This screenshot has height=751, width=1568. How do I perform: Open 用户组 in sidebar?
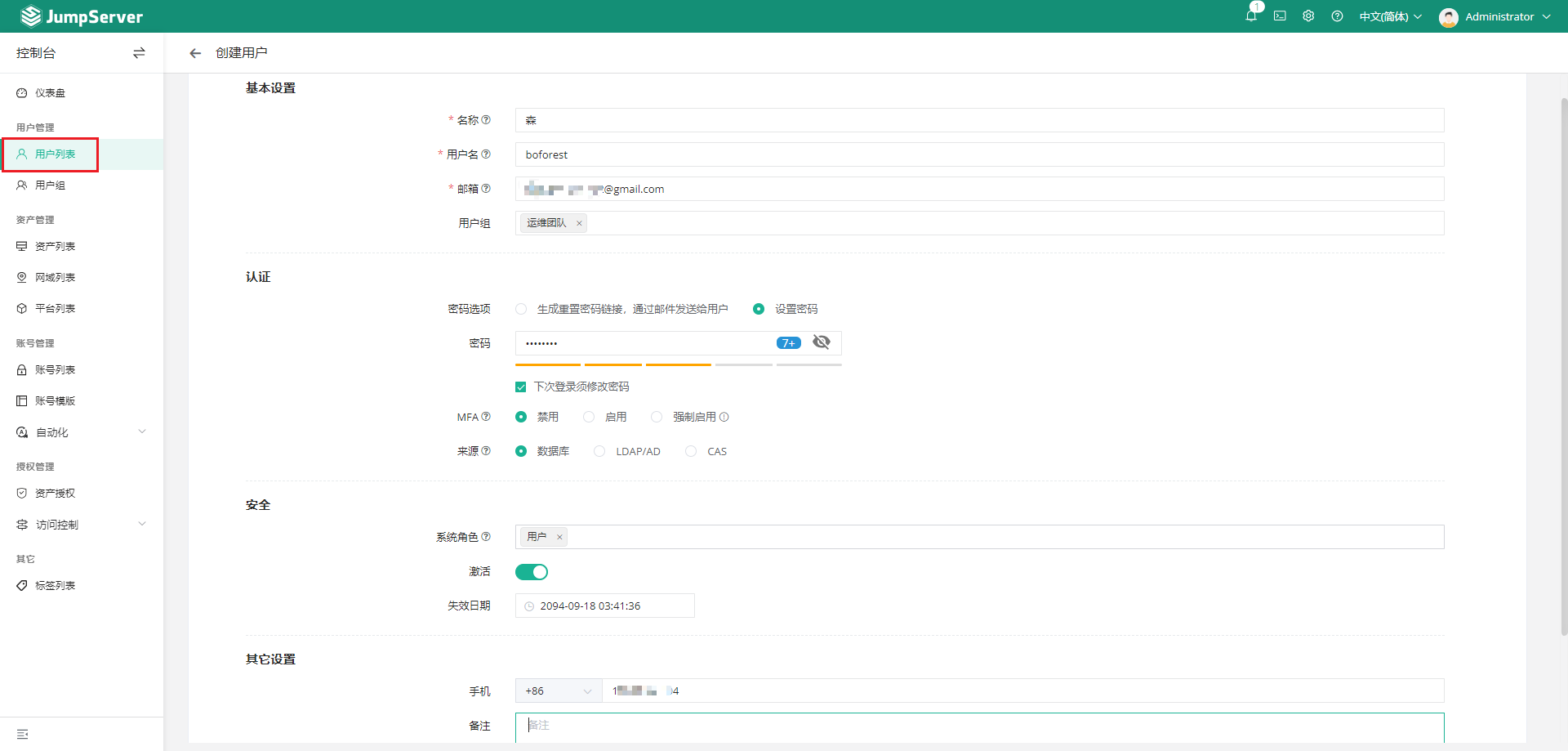coord(82,186)
